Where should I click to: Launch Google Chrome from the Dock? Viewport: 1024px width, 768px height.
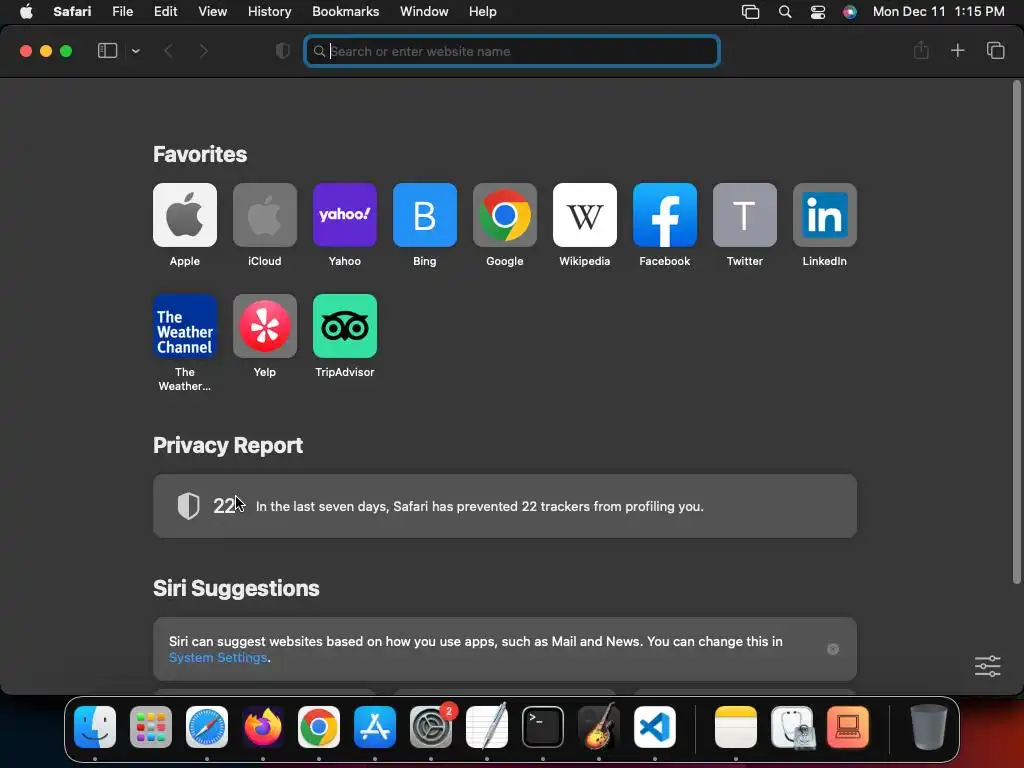pyautogui.click(x=319, y=727)
